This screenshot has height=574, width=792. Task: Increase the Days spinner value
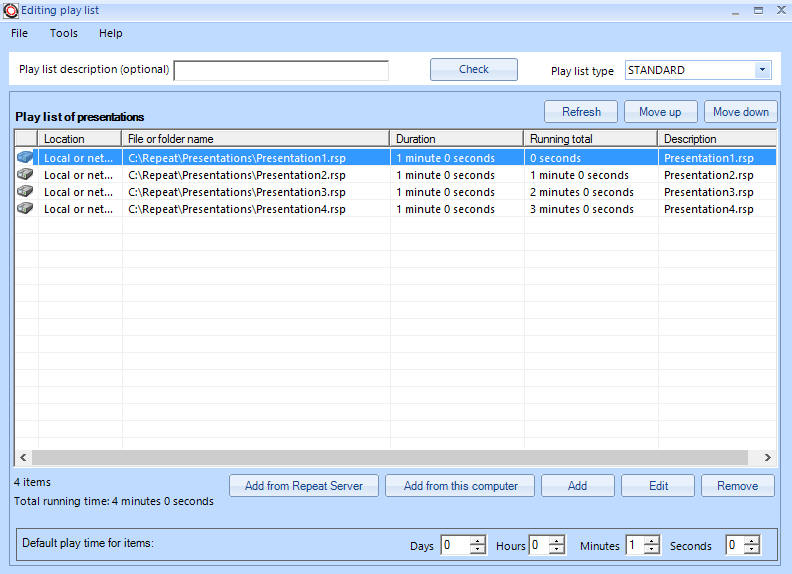coord(477,541)
